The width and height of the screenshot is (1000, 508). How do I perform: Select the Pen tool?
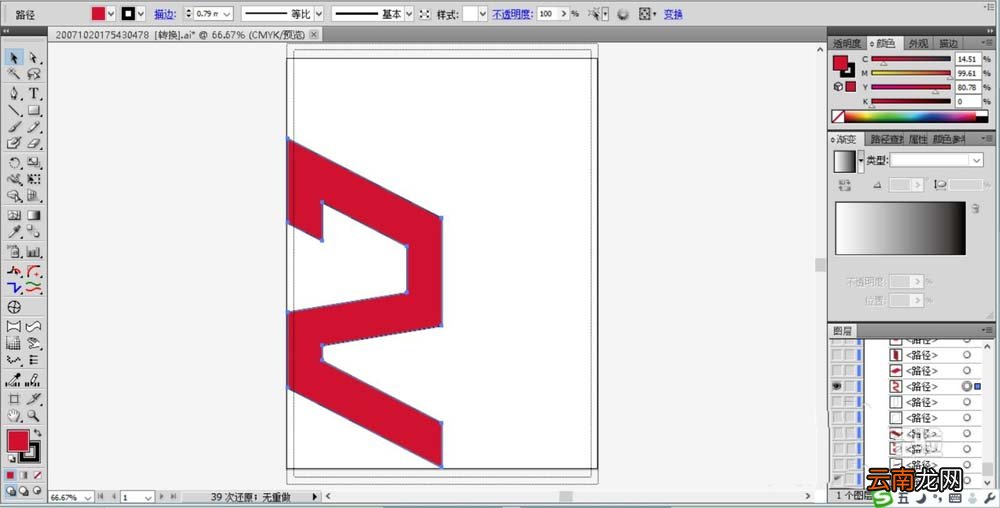tap(13, 94)
